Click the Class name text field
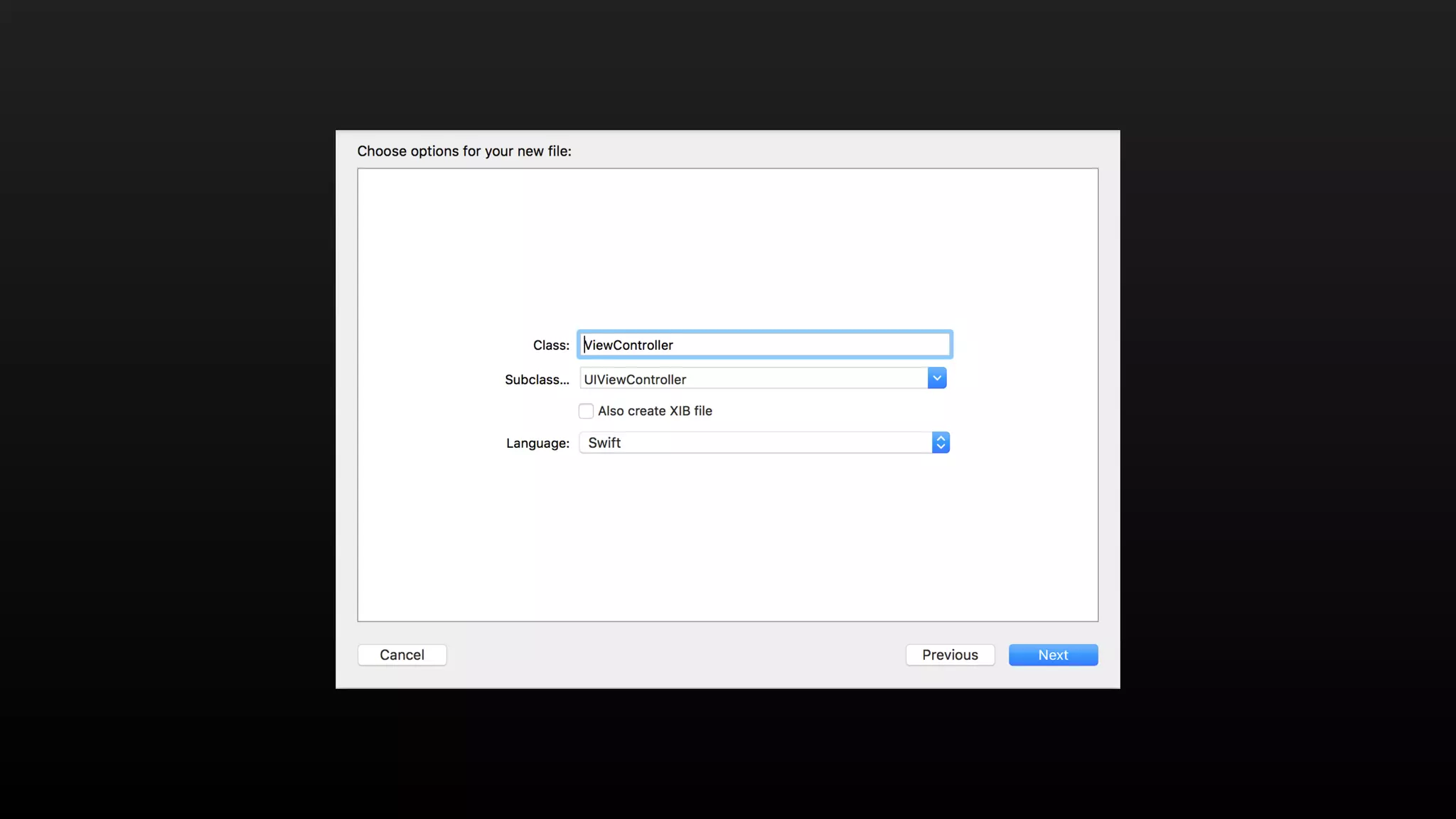The width and height of the screenshot is (1456, 819). tap(764, 345)
